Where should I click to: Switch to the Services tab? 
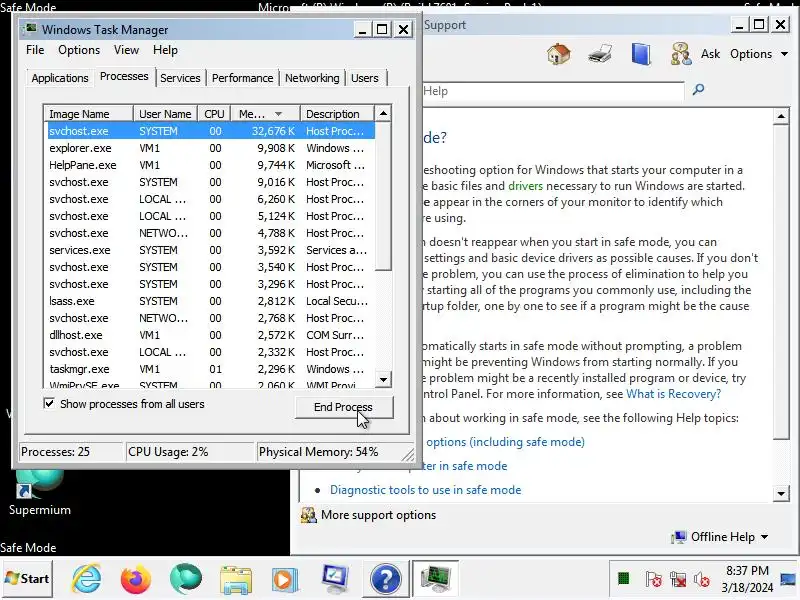tap(180, 78)
